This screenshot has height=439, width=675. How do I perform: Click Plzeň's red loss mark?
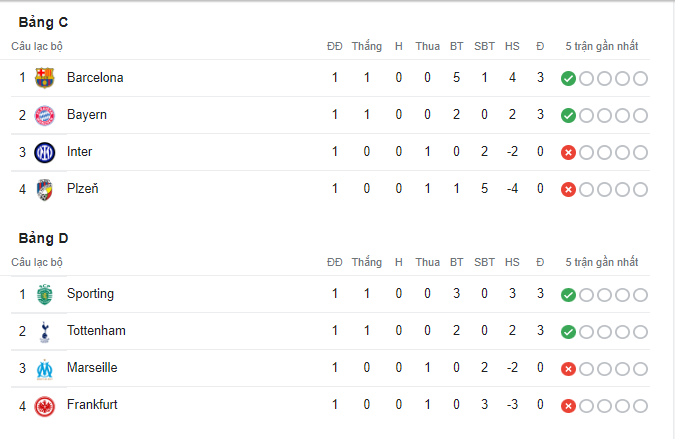[568, 189]
